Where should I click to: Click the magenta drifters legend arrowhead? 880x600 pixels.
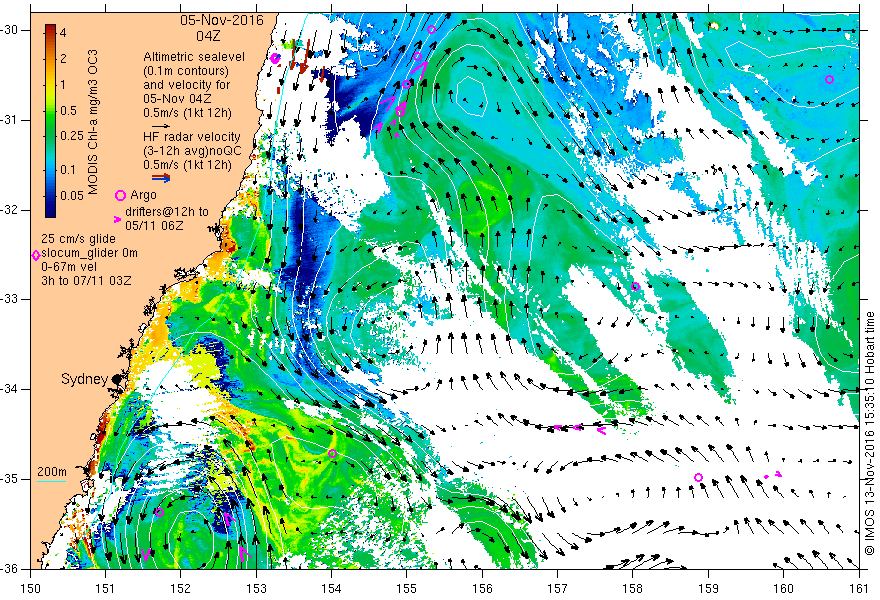pyautogui.click(x=117, y=219)
